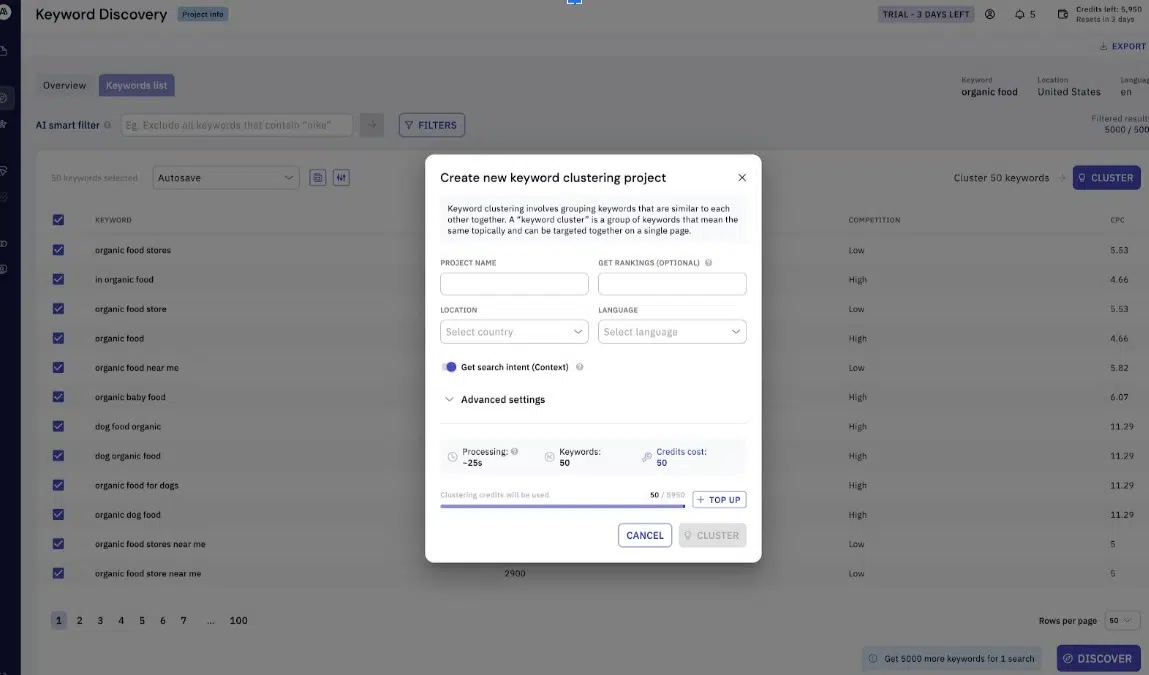Uncheck the 'organic food near me' keyword
The height and width of the screenshot is (675, 1149).
point(58,367)
